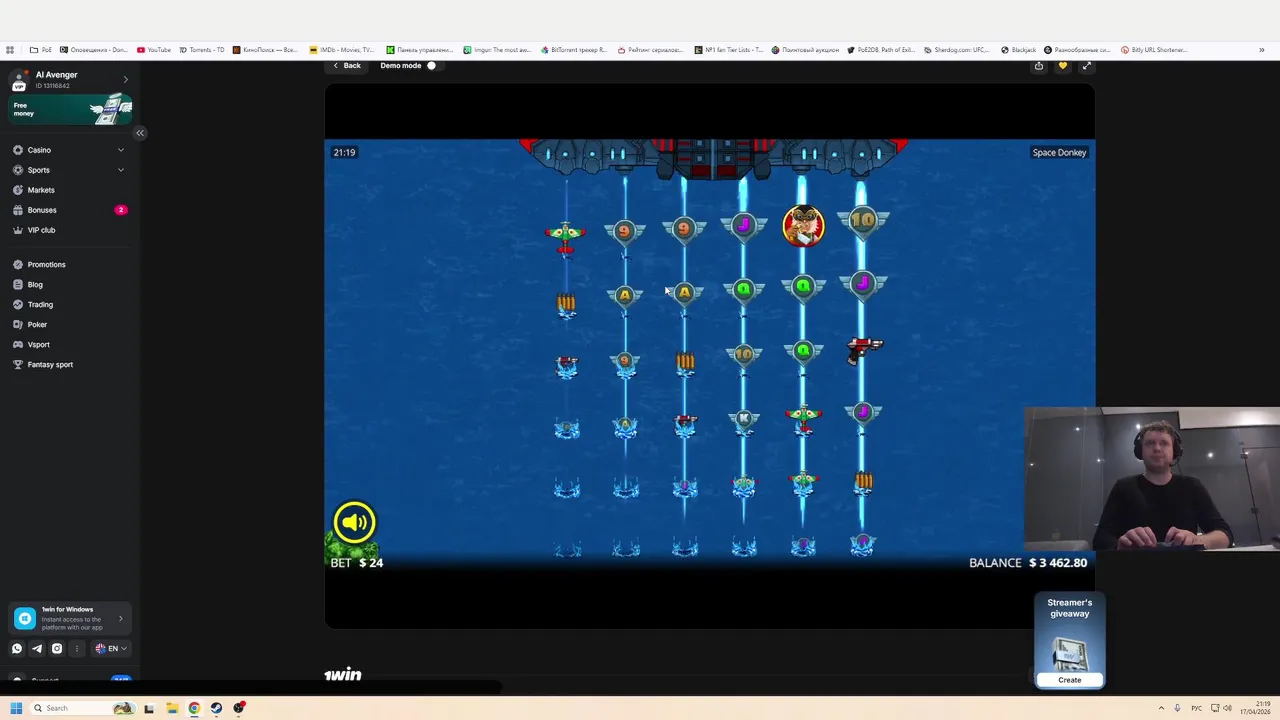
Task: Open the Torrents - TD bookmark
Action: [202, 50]
